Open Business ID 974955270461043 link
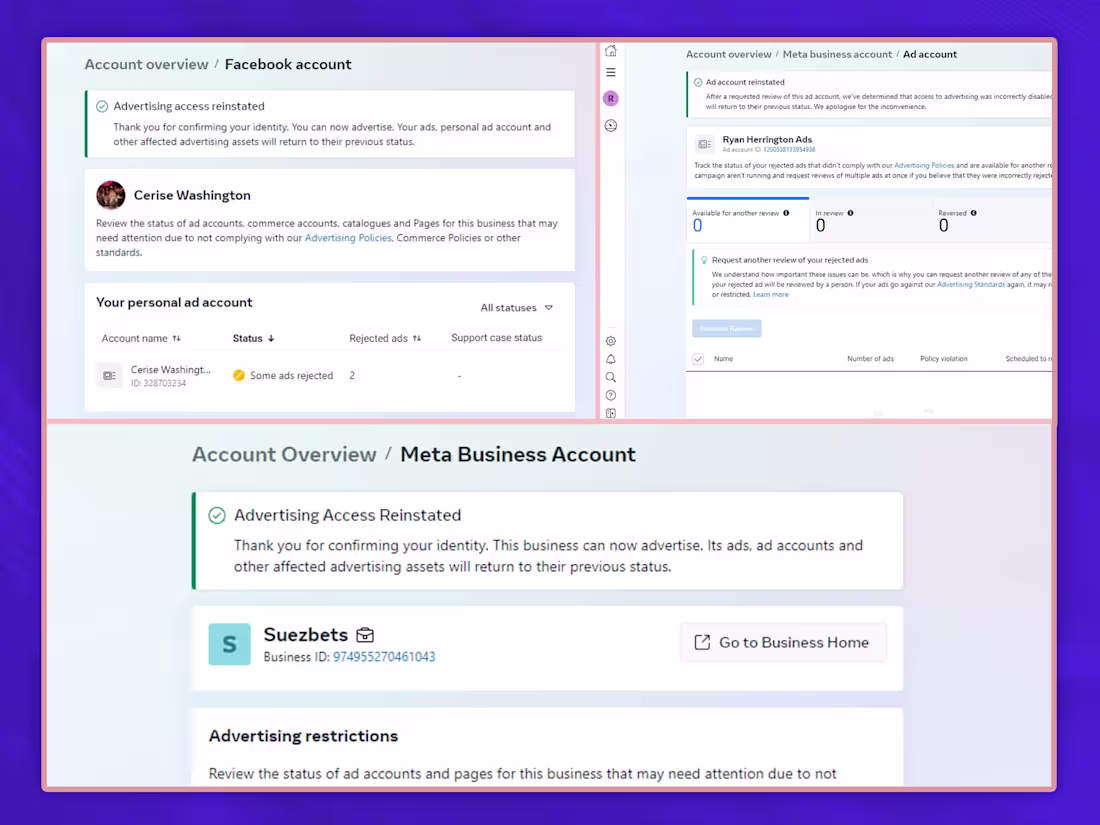This screenshot has height=825, width=1100. [x=384, y=657]
